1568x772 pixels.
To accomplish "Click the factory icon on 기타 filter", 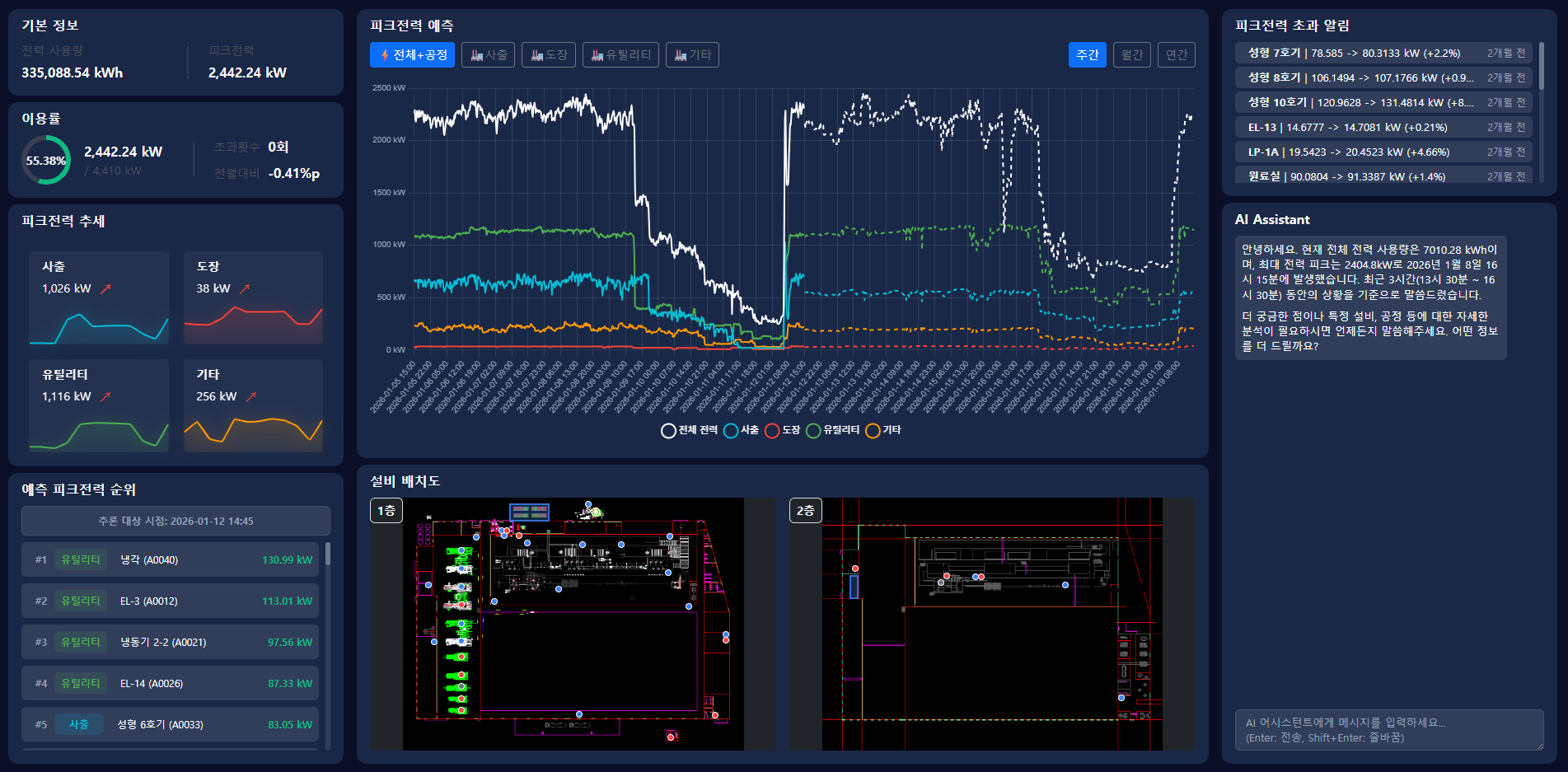I will 681,55.
